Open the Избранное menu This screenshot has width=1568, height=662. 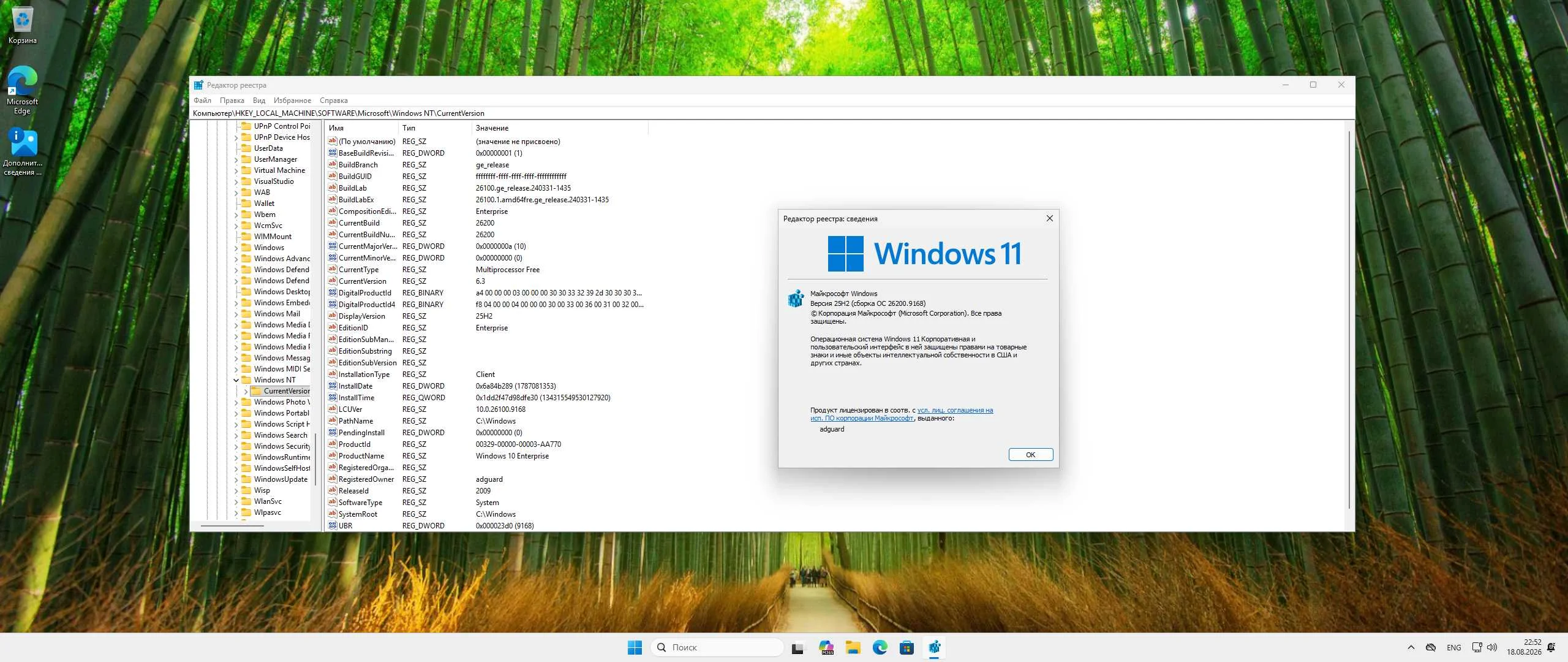click(292, 101)
